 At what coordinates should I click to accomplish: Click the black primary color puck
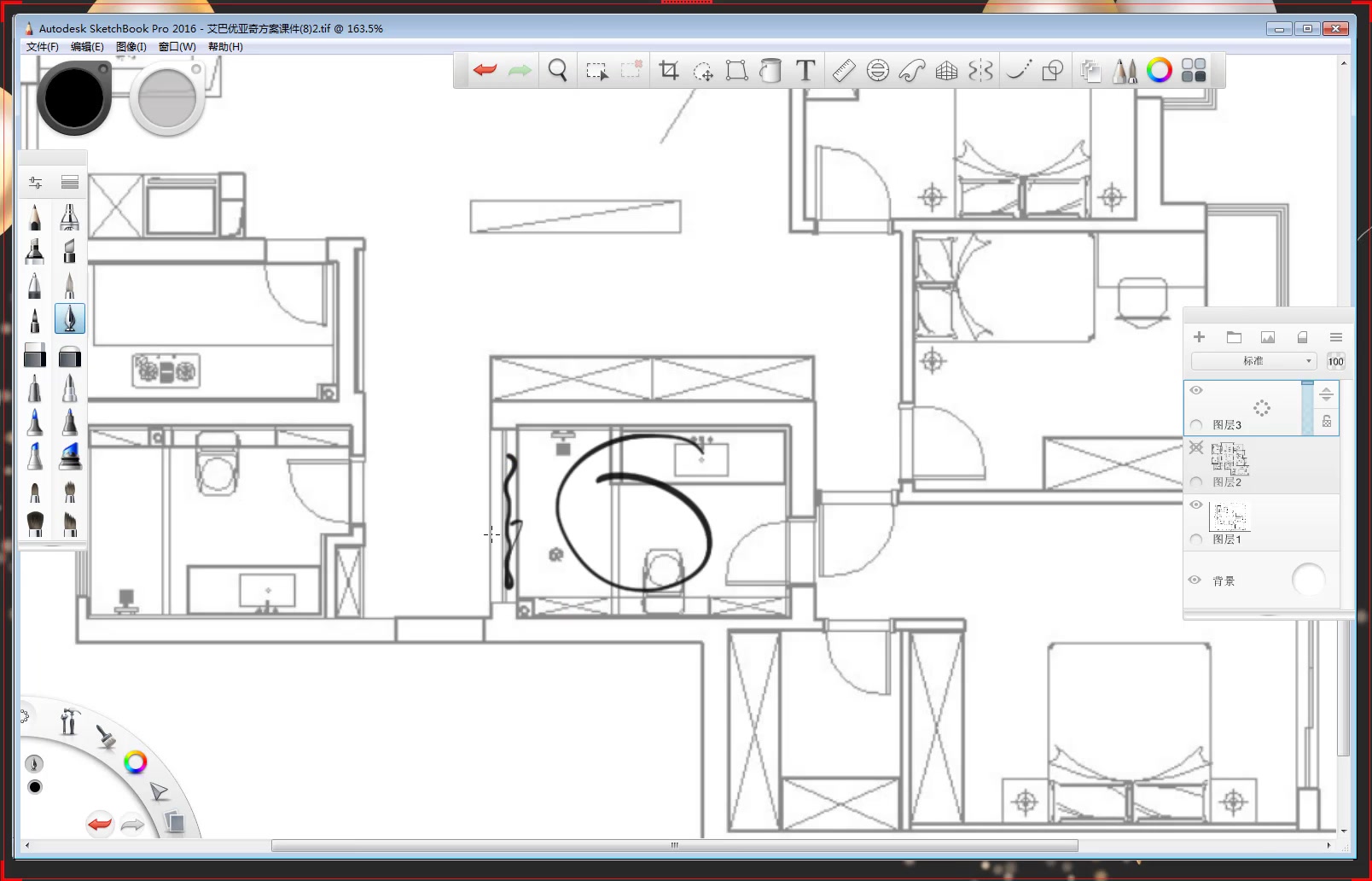(x=74, y=97)
